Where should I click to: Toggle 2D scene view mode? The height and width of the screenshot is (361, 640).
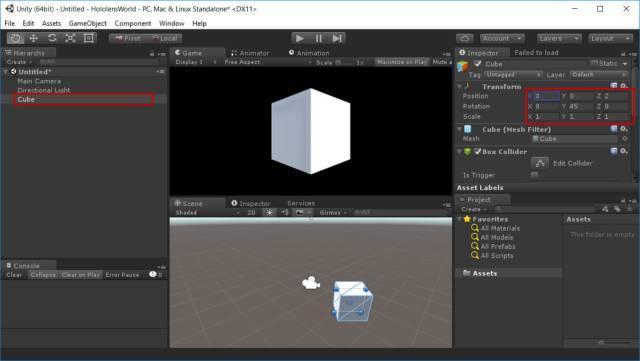coord(251,213)
